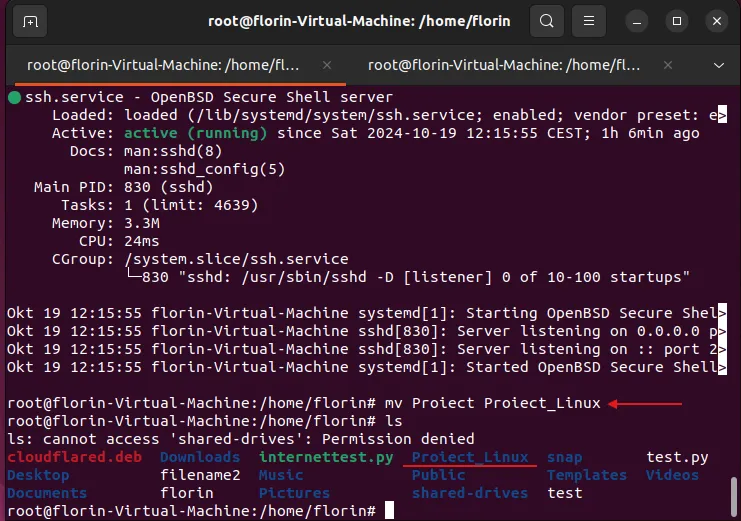Click the red arrow annotation
The height and width of the screenshot is (521, 741).
click(x=646, y=404)
